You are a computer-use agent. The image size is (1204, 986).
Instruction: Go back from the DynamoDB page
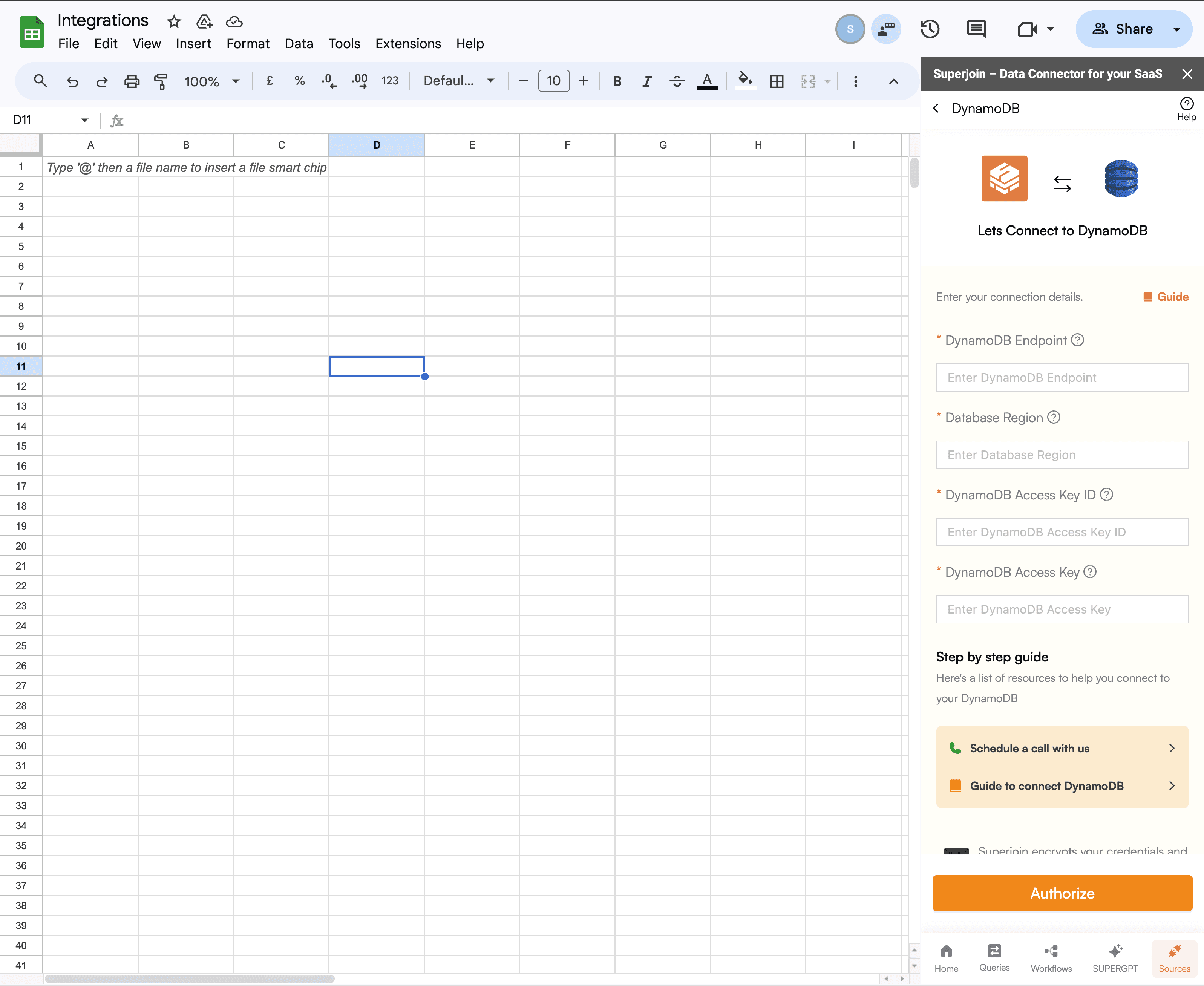pos(936,109)
